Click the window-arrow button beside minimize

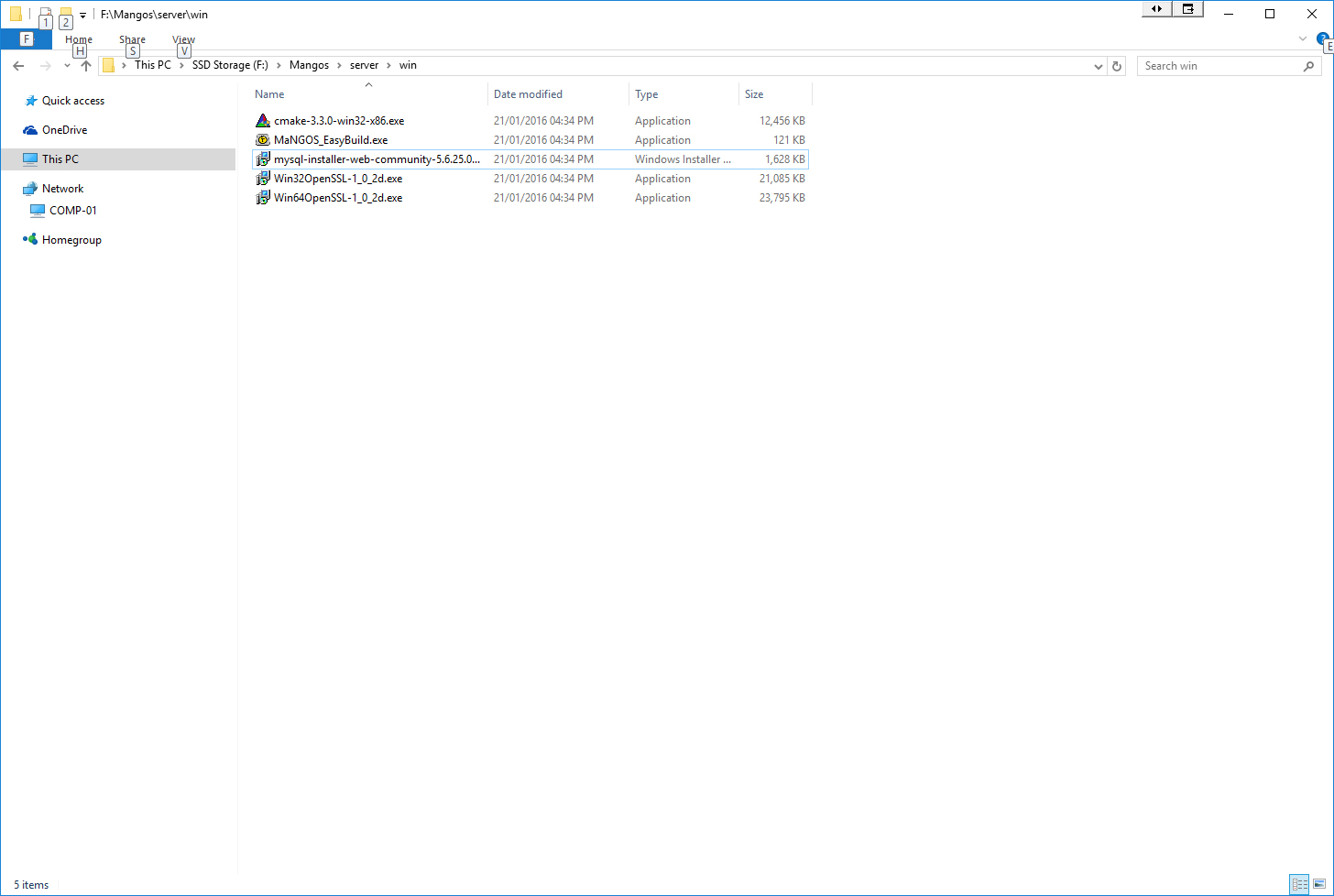1188,9
